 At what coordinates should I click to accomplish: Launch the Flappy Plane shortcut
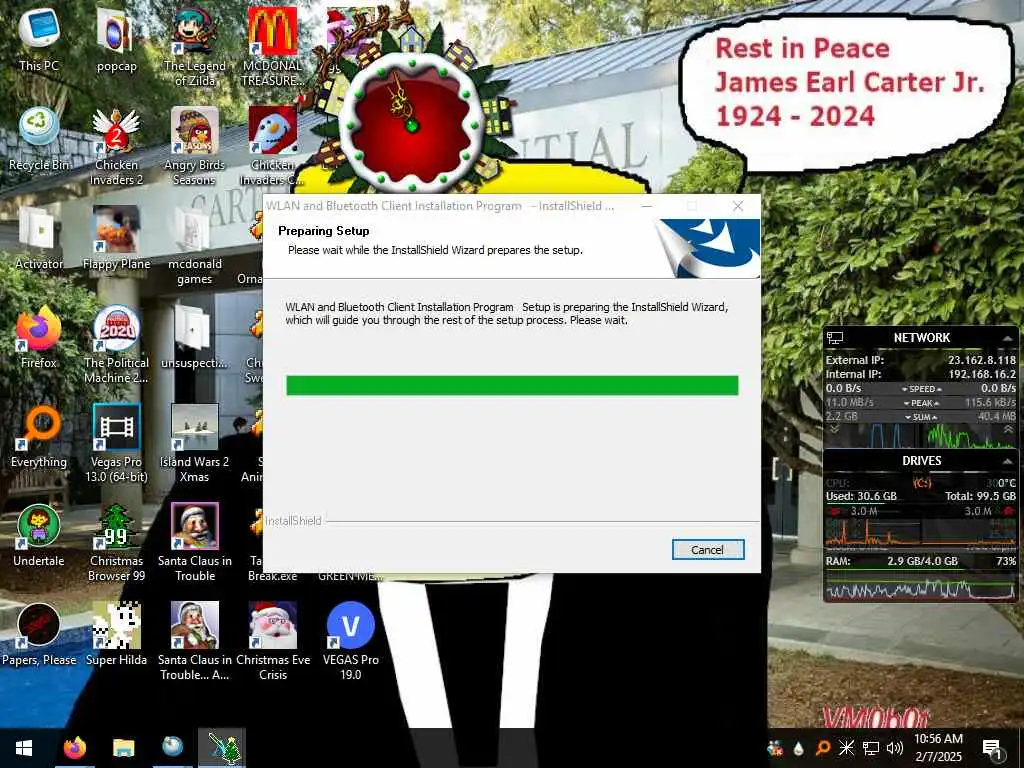[x=116, y=238]
